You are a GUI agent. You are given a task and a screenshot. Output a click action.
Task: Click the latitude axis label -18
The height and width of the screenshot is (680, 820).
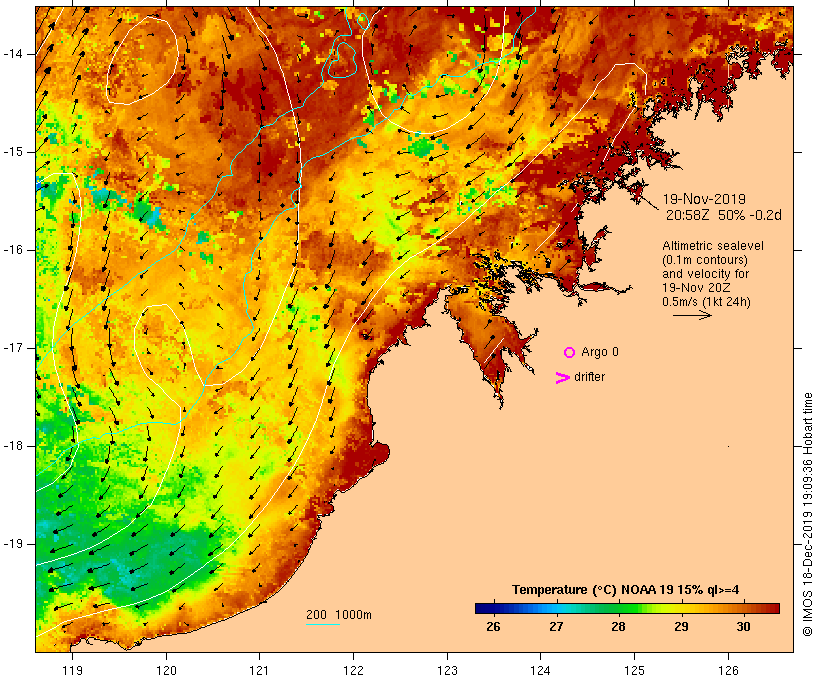coord(12,446)
